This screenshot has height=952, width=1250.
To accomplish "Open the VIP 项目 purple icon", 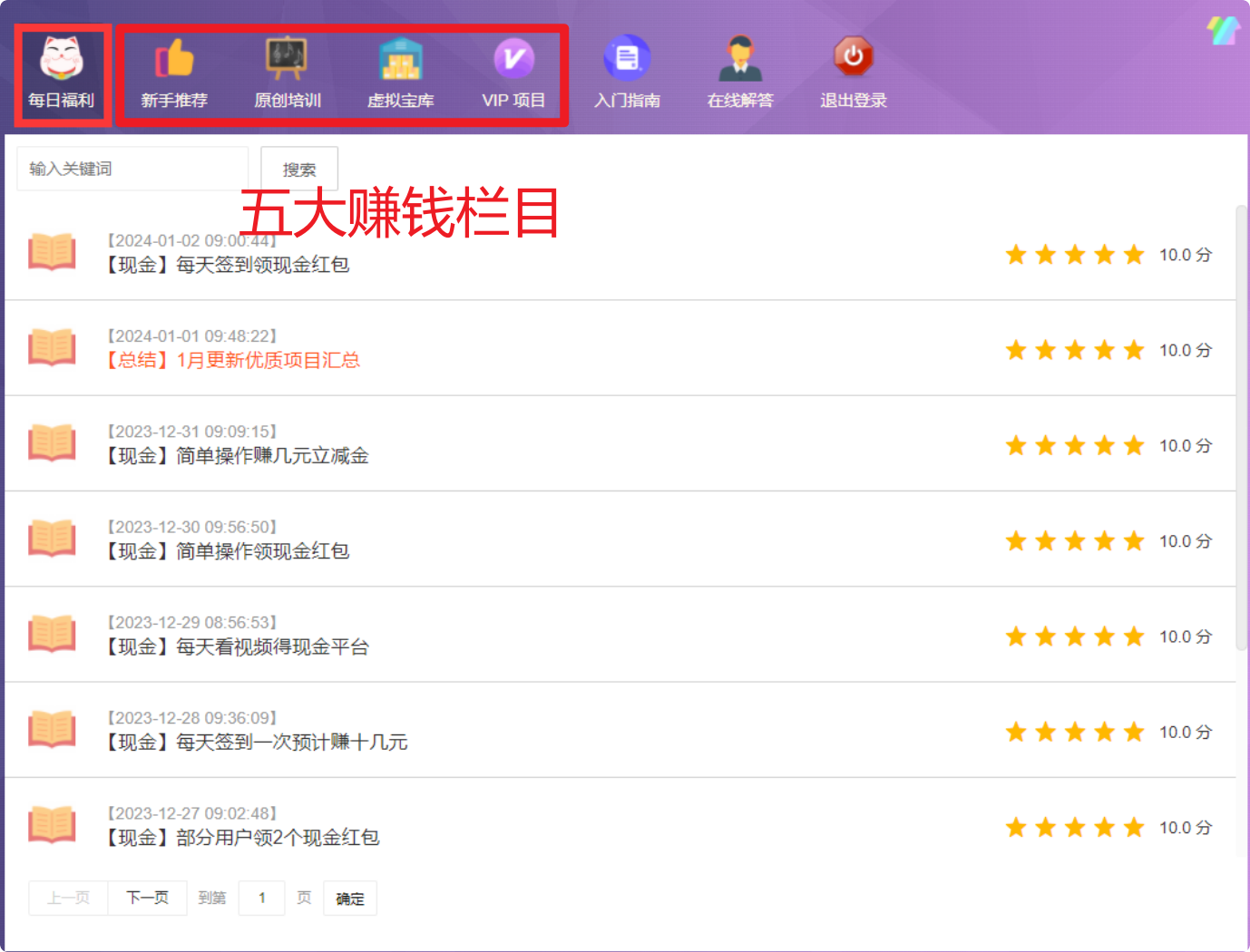I will click(x=513, y=59).
